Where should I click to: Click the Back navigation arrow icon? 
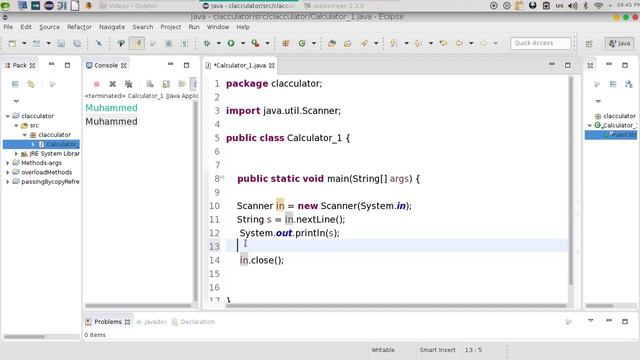point(459,43)
